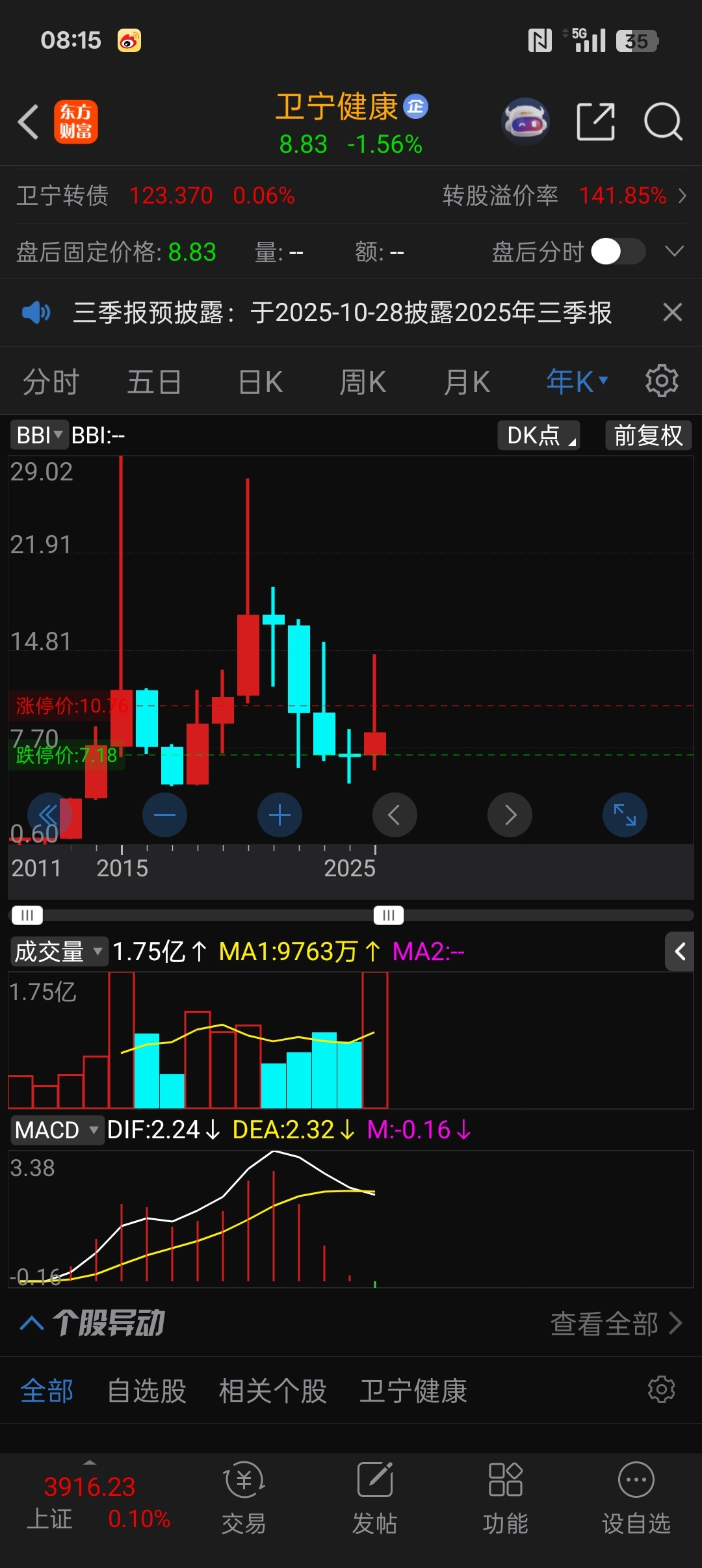This screenshot has height=1568, width=702.
Task: Tap the 2025 volume bar
Action: [x=375, y=1040]
